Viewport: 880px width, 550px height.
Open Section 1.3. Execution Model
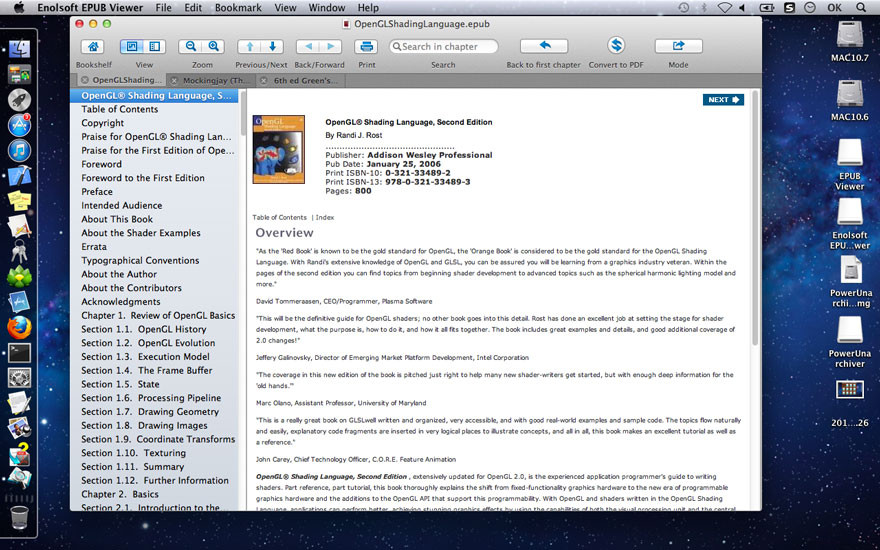(154, 356)
